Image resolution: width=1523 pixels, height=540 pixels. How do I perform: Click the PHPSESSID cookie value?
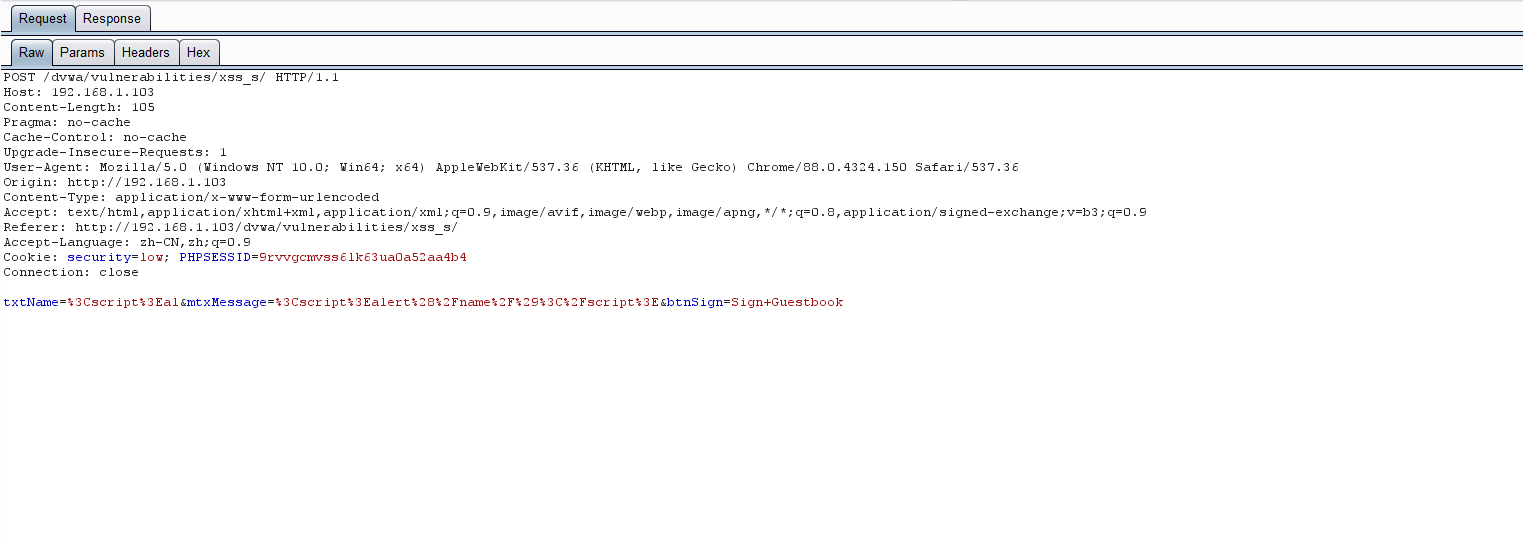tap(362, 257)
